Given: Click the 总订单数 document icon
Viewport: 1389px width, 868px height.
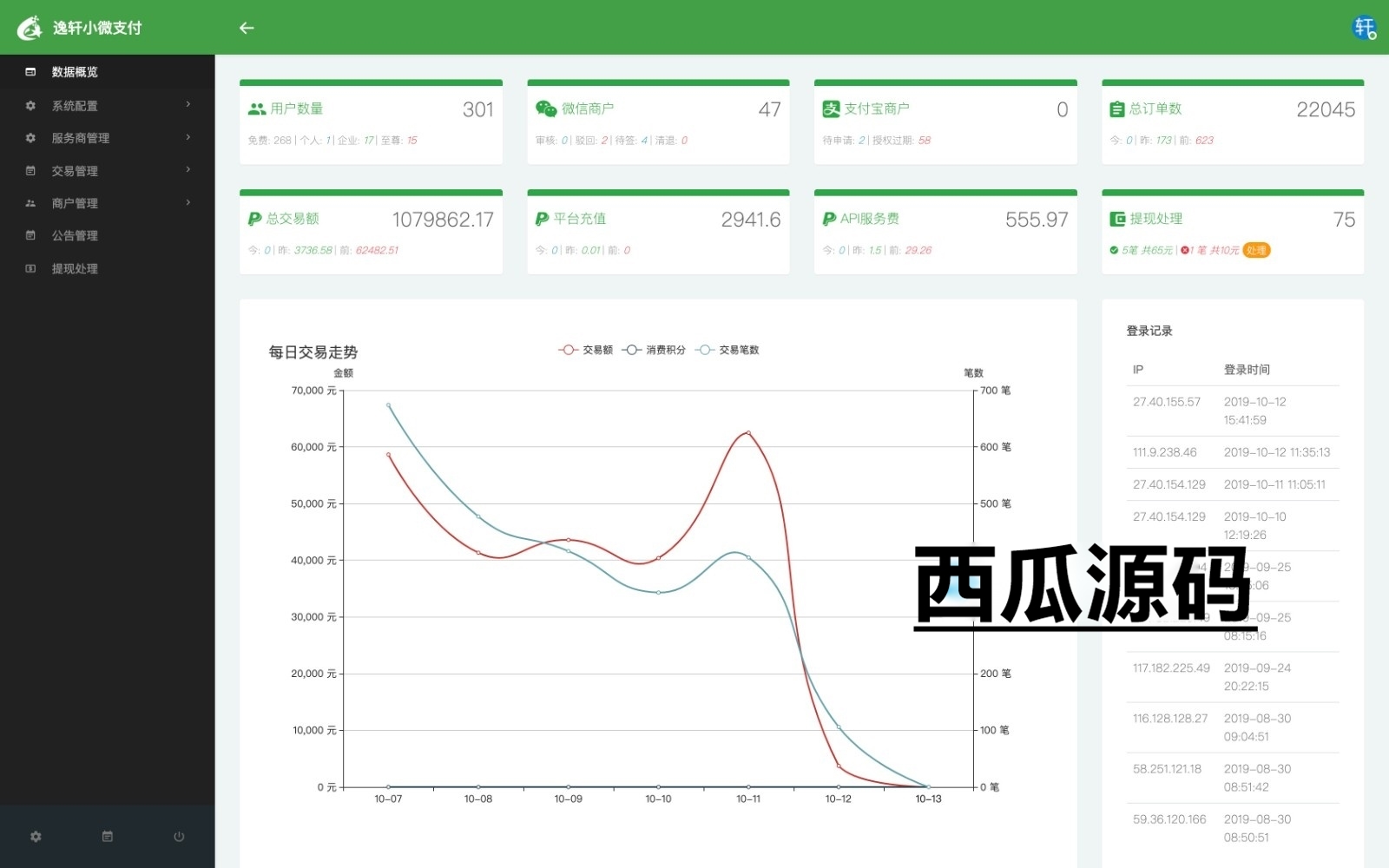Looking at the screenshot, I should click(1117, 109).
